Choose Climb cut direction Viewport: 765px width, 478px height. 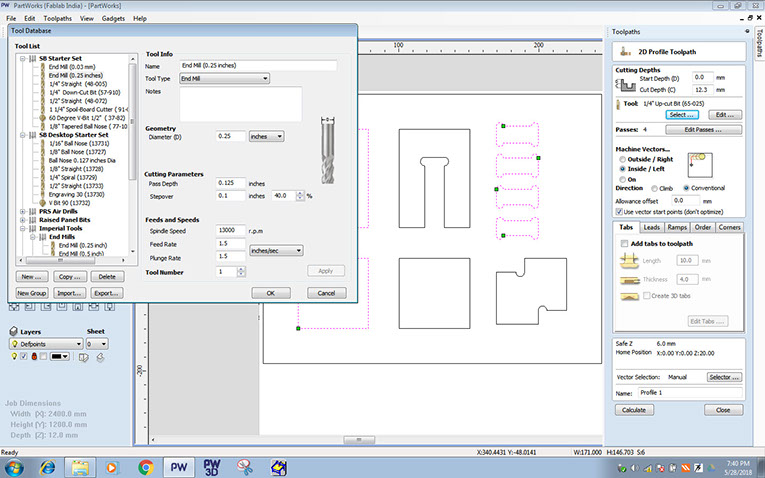(654, 188)
